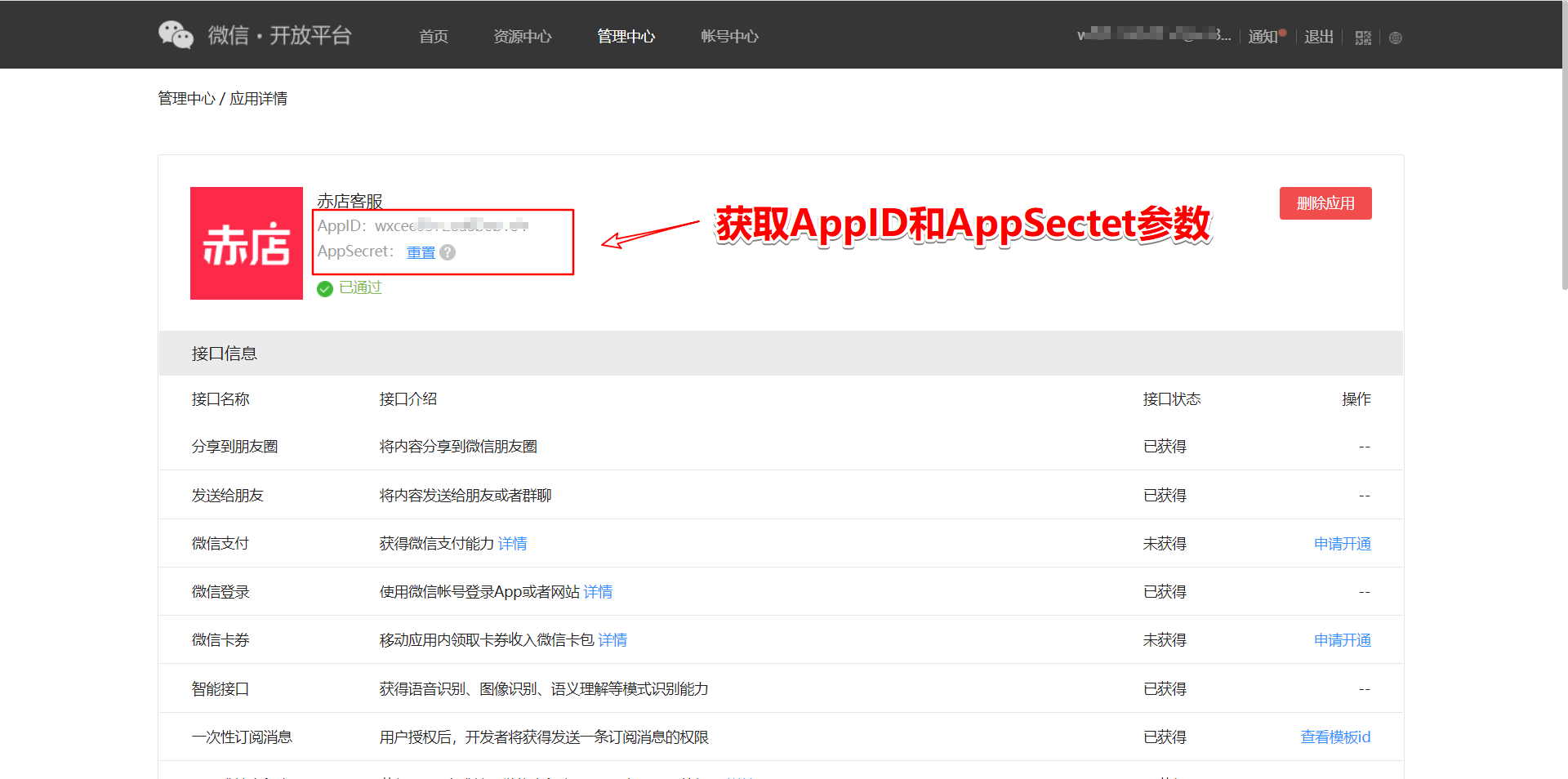Click 未获得 status in 微信支付 row

pos(1165,544)
